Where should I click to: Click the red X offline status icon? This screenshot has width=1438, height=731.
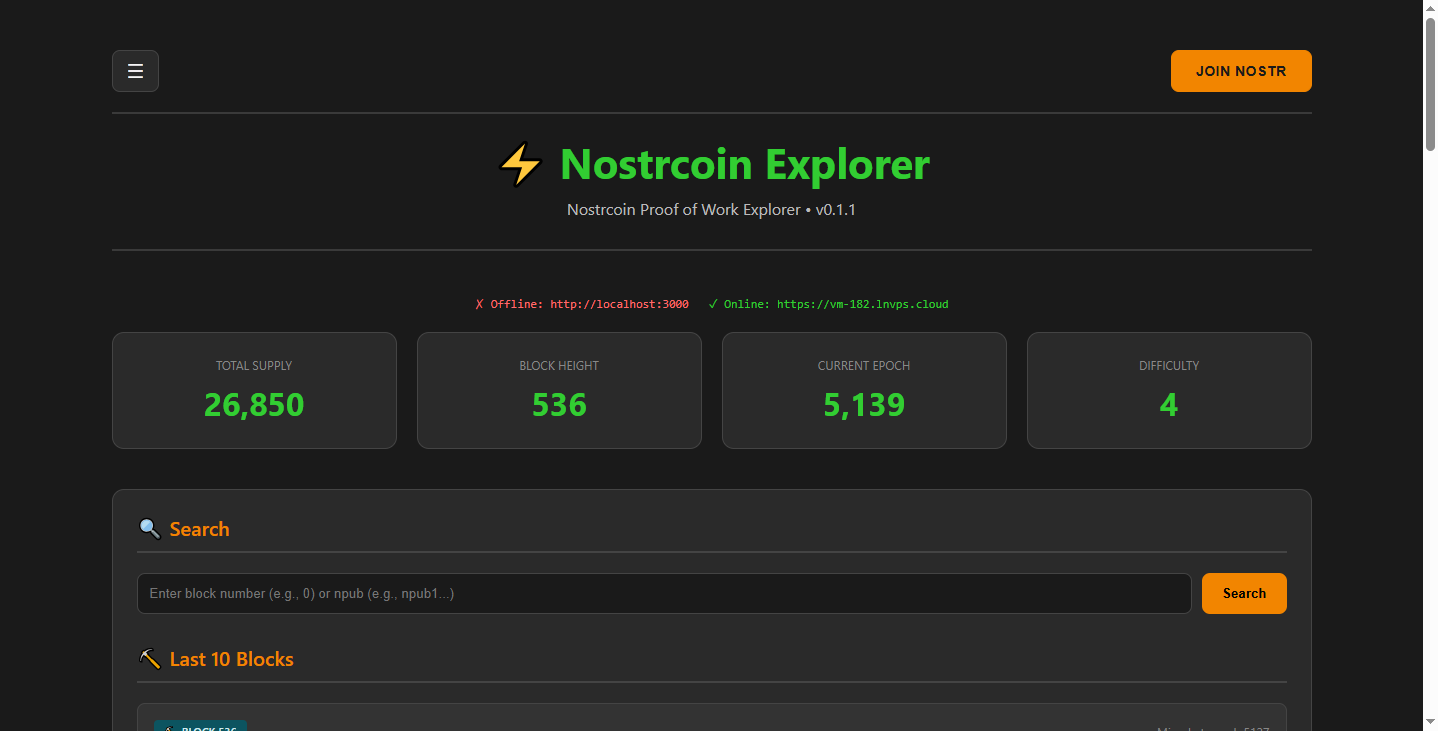pyautogui.click(x=479, y=304)
